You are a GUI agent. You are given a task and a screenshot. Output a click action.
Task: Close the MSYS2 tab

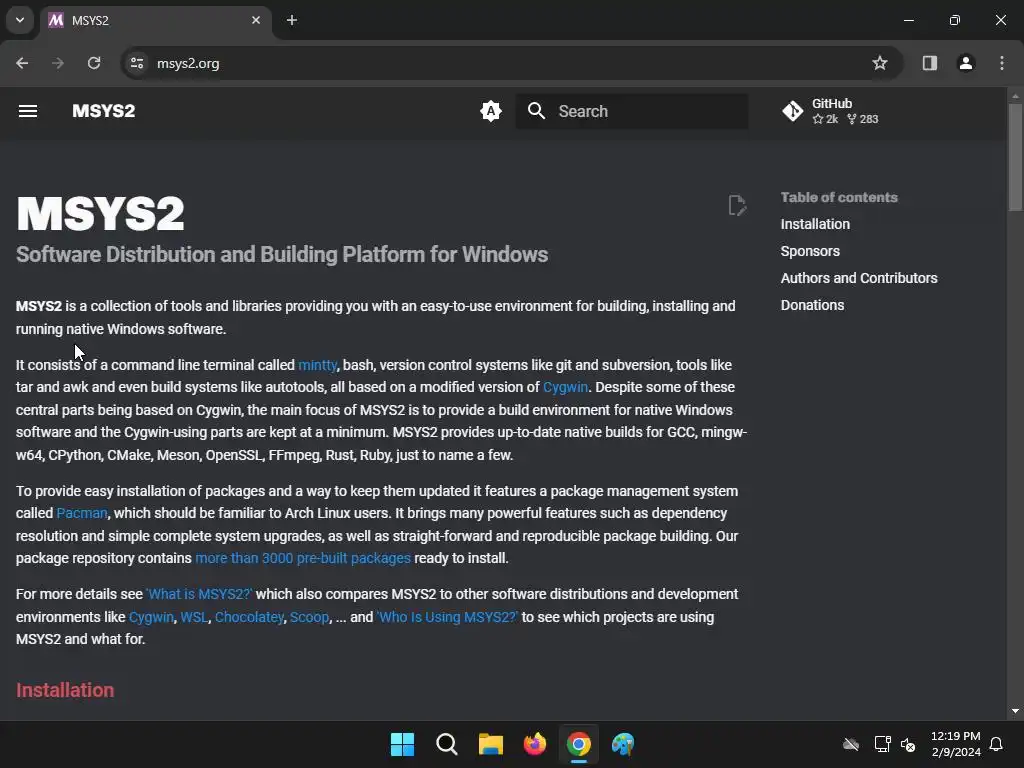coord(256,20)
